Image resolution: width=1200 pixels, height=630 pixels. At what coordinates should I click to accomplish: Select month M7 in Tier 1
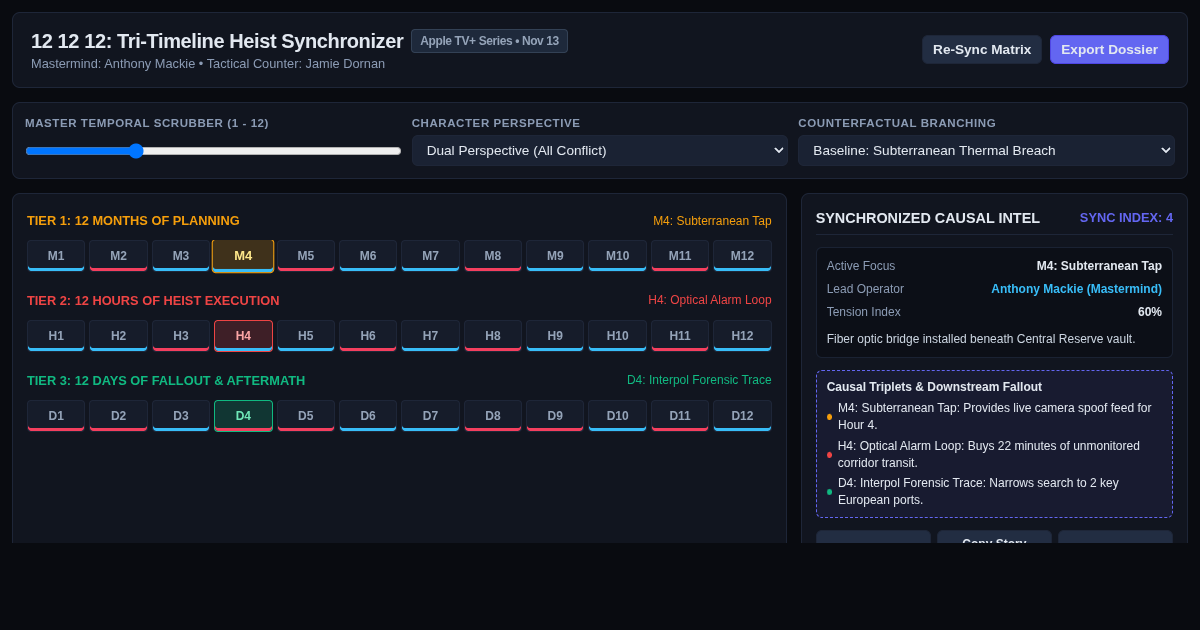pyautogui.click(x=430, y=256)
